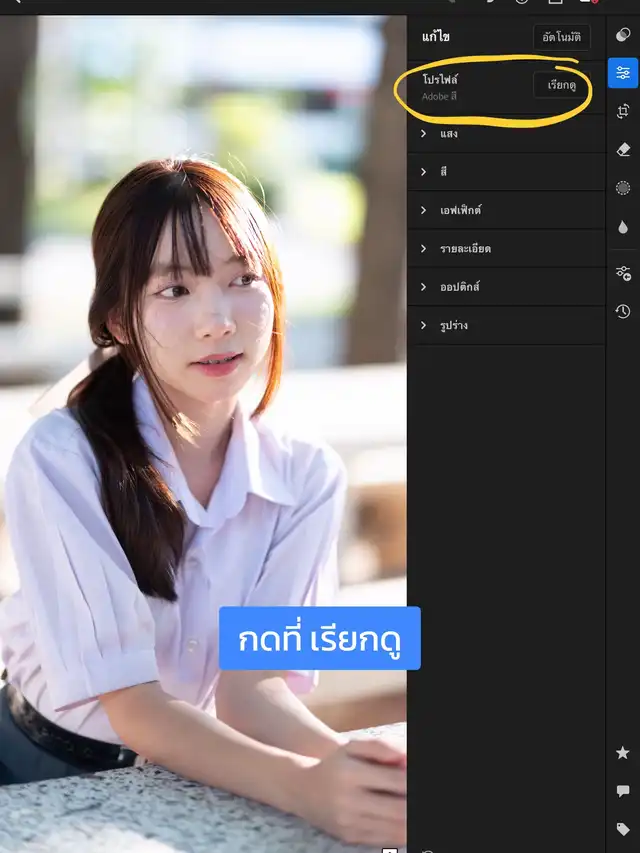Select the droplet blur tool icon

tap(623, 227)
